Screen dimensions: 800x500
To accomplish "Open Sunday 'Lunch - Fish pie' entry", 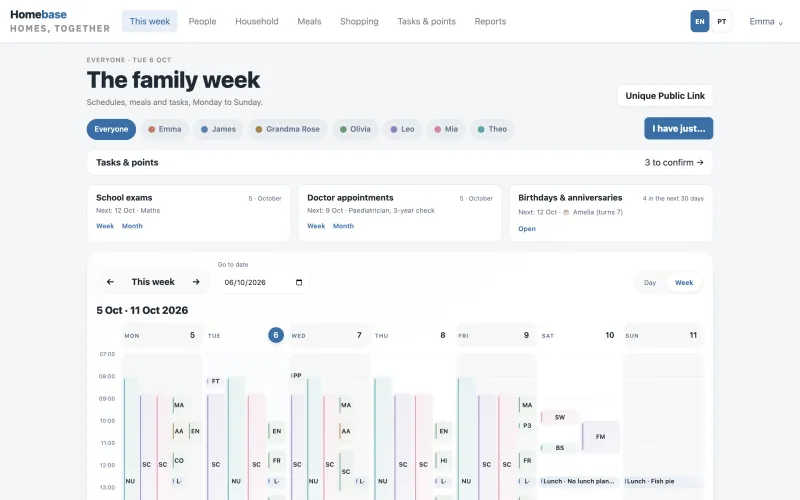I will tap(664, 481).
